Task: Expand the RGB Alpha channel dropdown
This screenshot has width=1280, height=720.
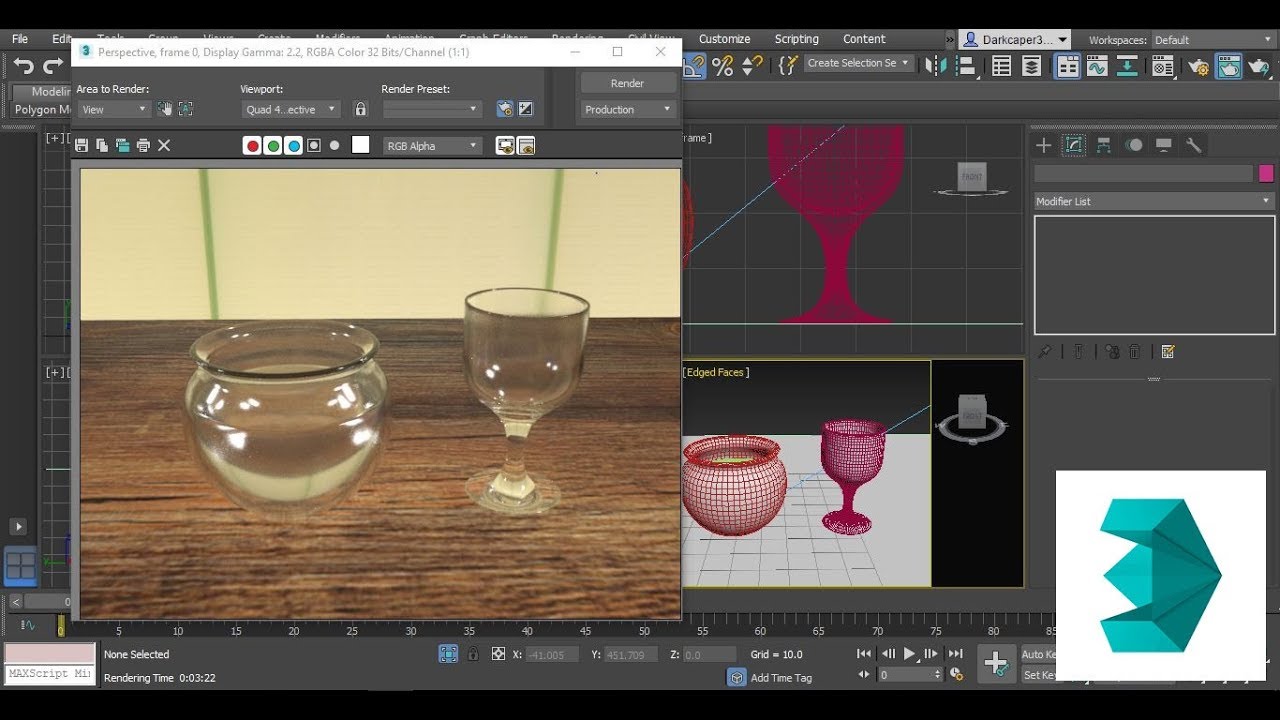Action: click(433, 146)
